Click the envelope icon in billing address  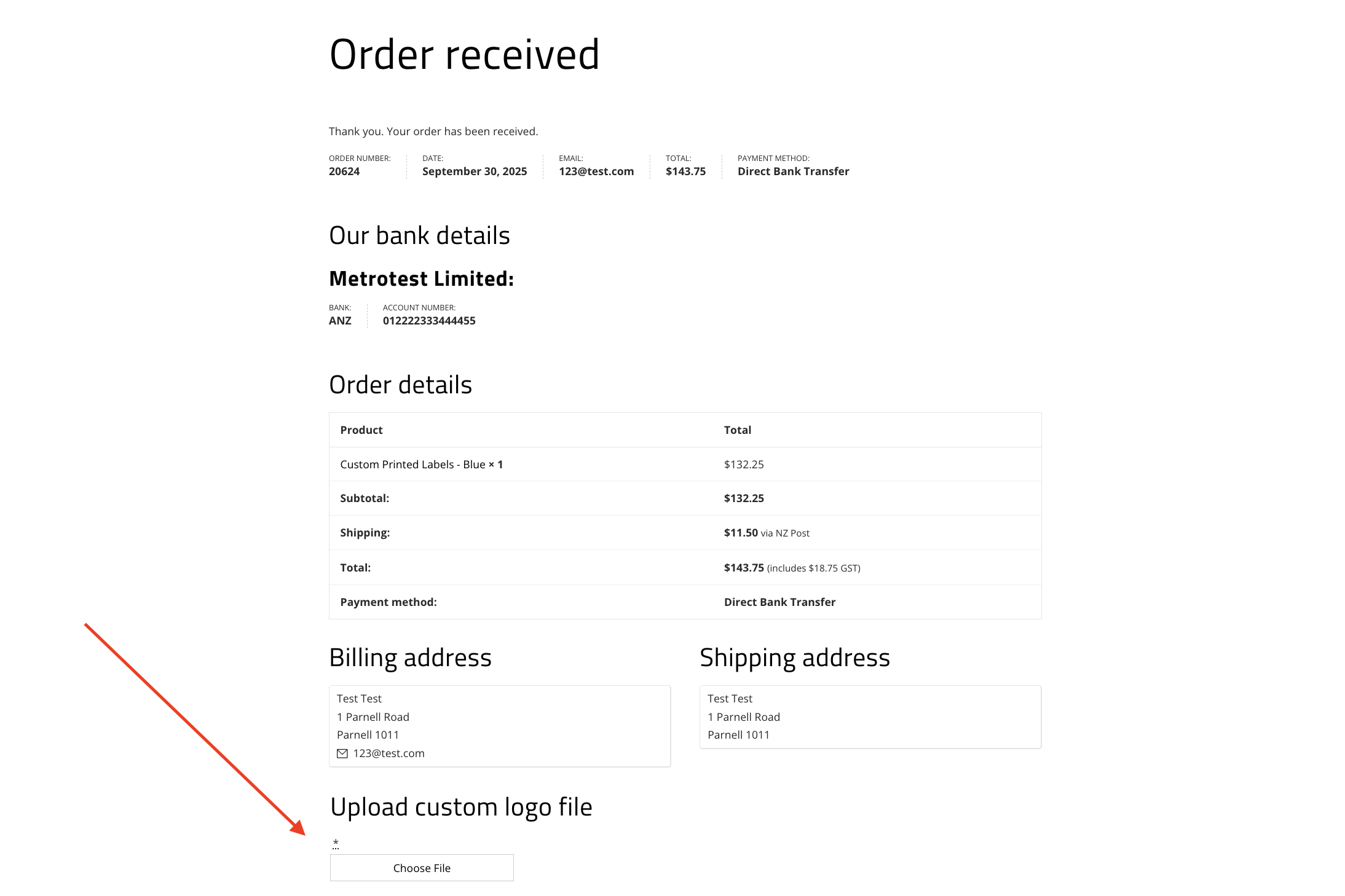click(342, 753)
